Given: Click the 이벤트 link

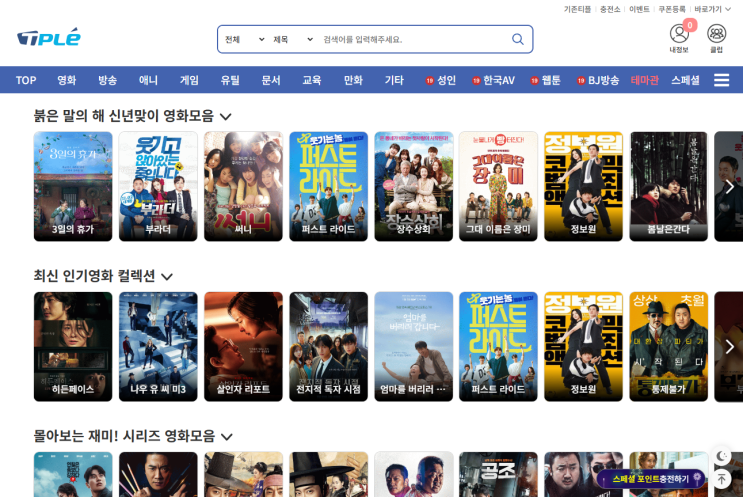Looking at the screenshot, I should click(639, 9).
